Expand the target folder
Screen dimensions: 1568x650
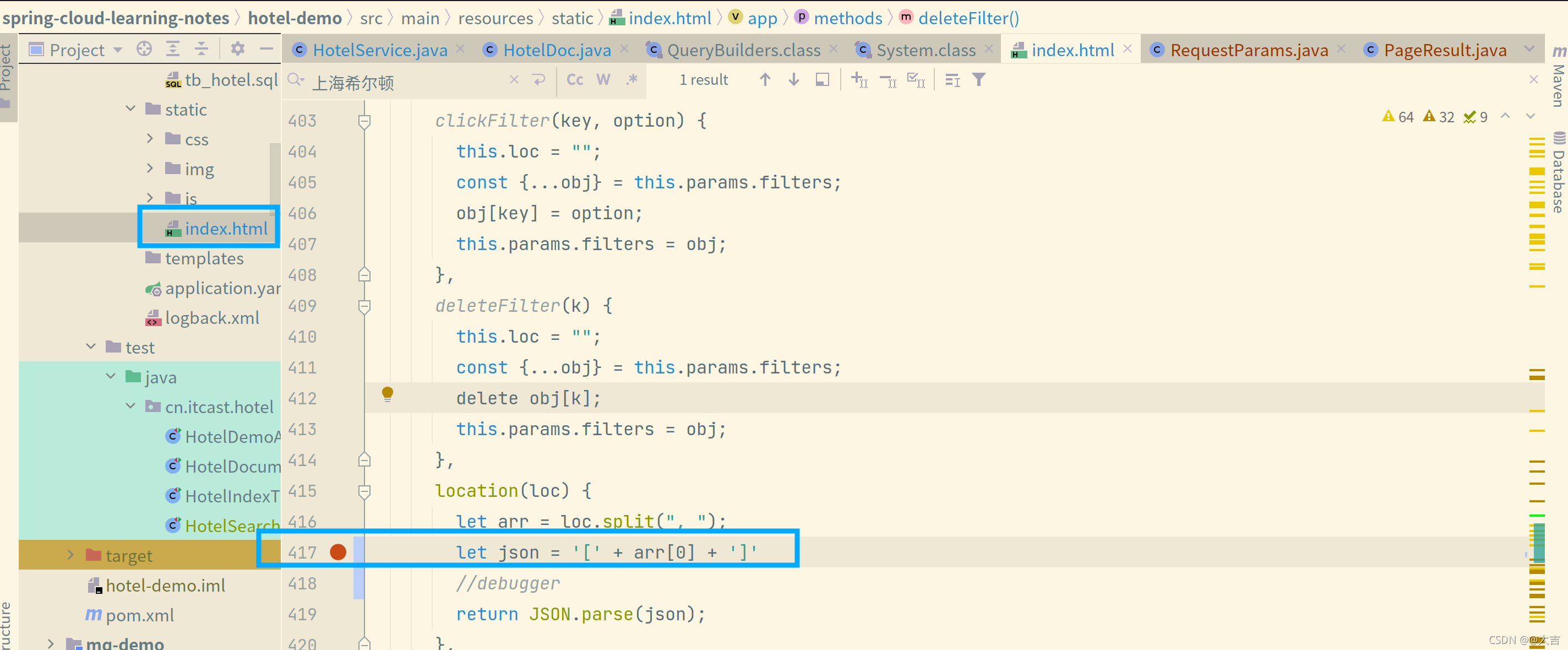click(70, 555)
